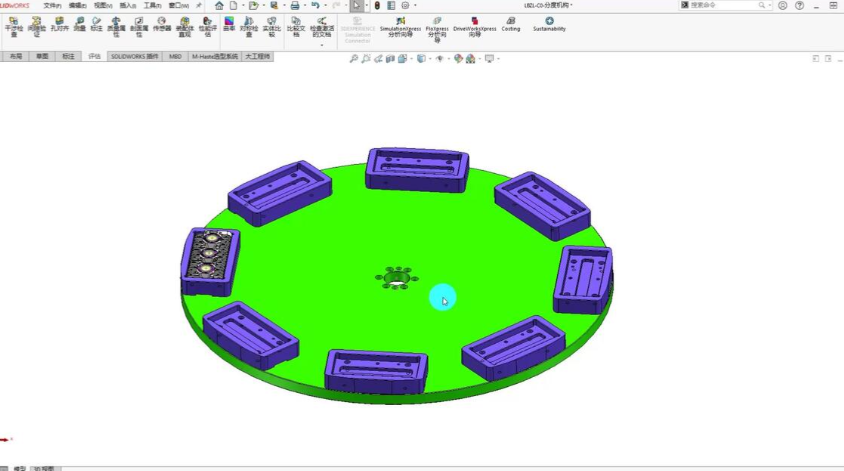This screenshot has height=471, width=844.
Task: Toggle the pin icon beside menu bar
Action: [199, 5]
